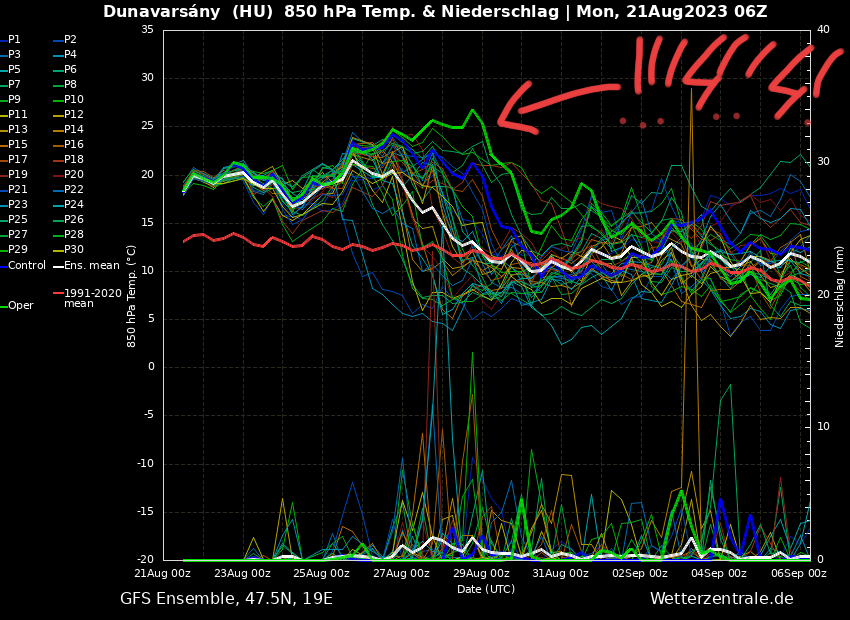Click the 06Sep 00z date tick label

pos(798,574)
